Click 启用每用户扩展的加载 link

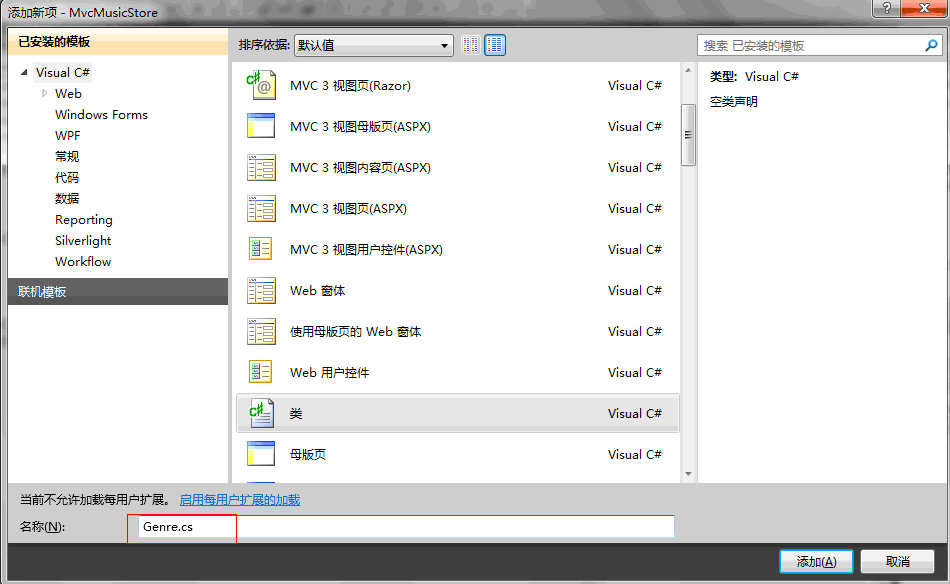coord(240,500)
